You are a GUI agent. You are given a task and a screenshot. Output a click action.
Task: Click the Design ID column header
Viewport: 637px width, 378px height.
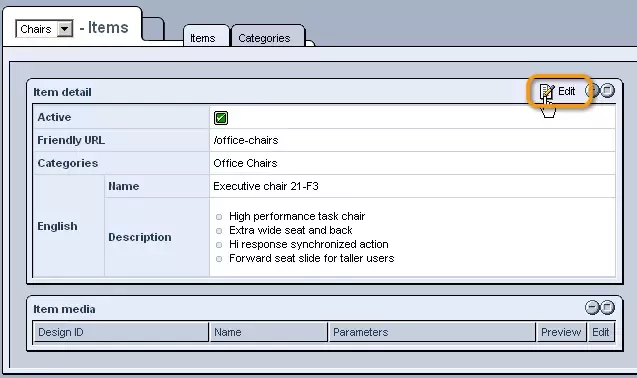pos(121,332)
